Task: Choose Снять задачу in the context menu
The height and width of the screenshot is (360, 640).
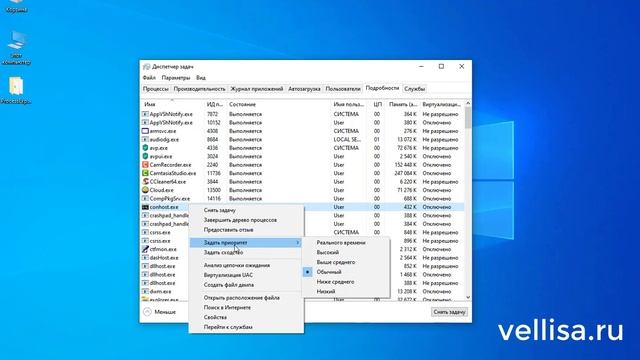Action: pyautogui.click(x=220, y=210)
